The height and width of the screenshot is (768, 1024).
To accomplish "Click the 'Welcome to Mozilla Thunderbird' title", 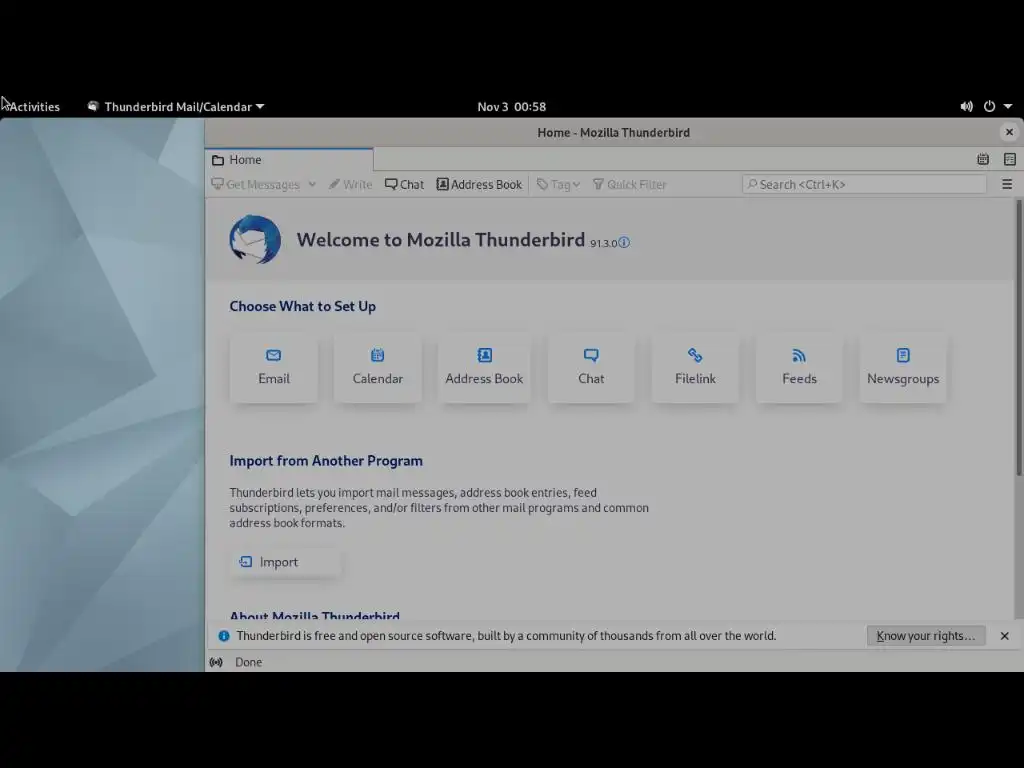I will point(441,240).
